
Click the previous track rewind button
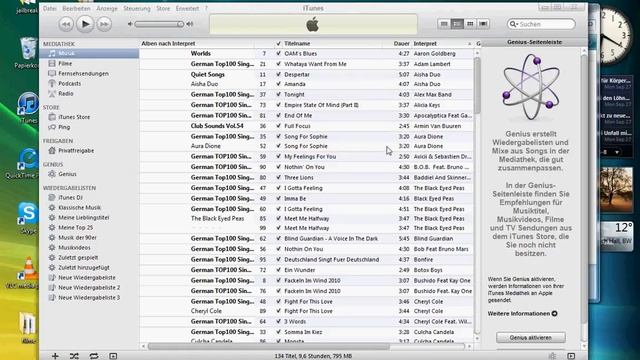pyautogui.click(x=66, y=24)
